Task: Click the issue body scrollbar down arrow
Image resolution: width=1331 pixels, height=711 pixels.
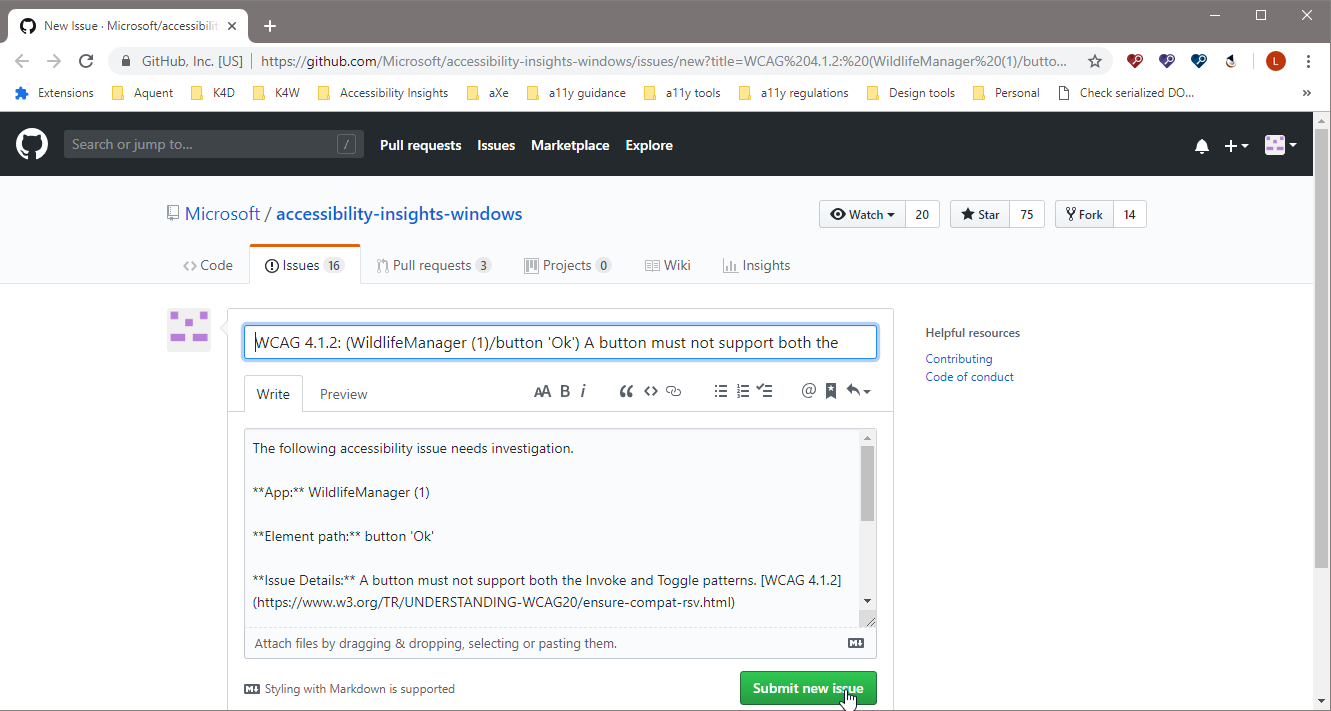Action: [x=867, y=600]
